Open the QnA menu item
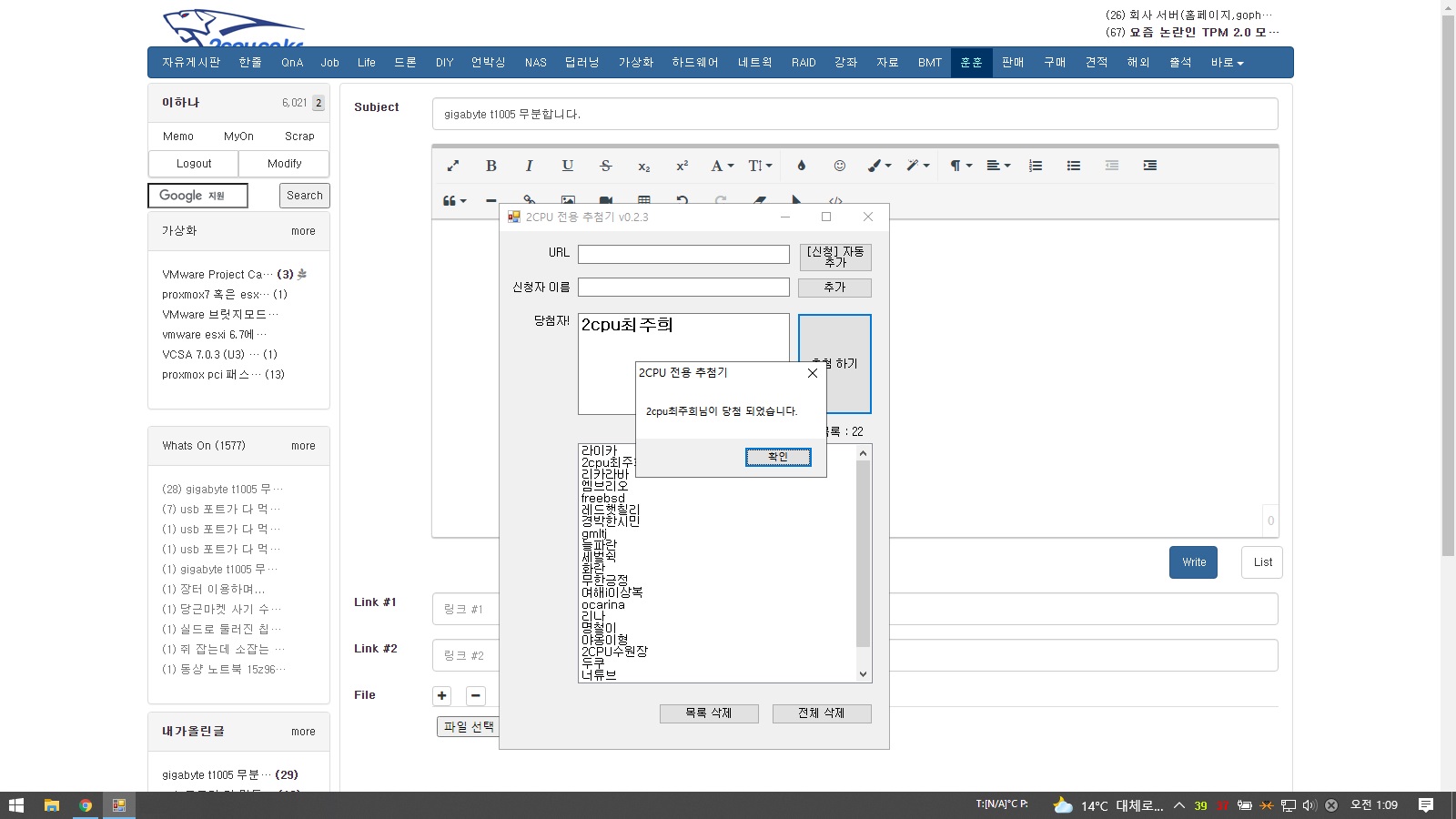Screen dimensions: 1456x819 point(292,63)
